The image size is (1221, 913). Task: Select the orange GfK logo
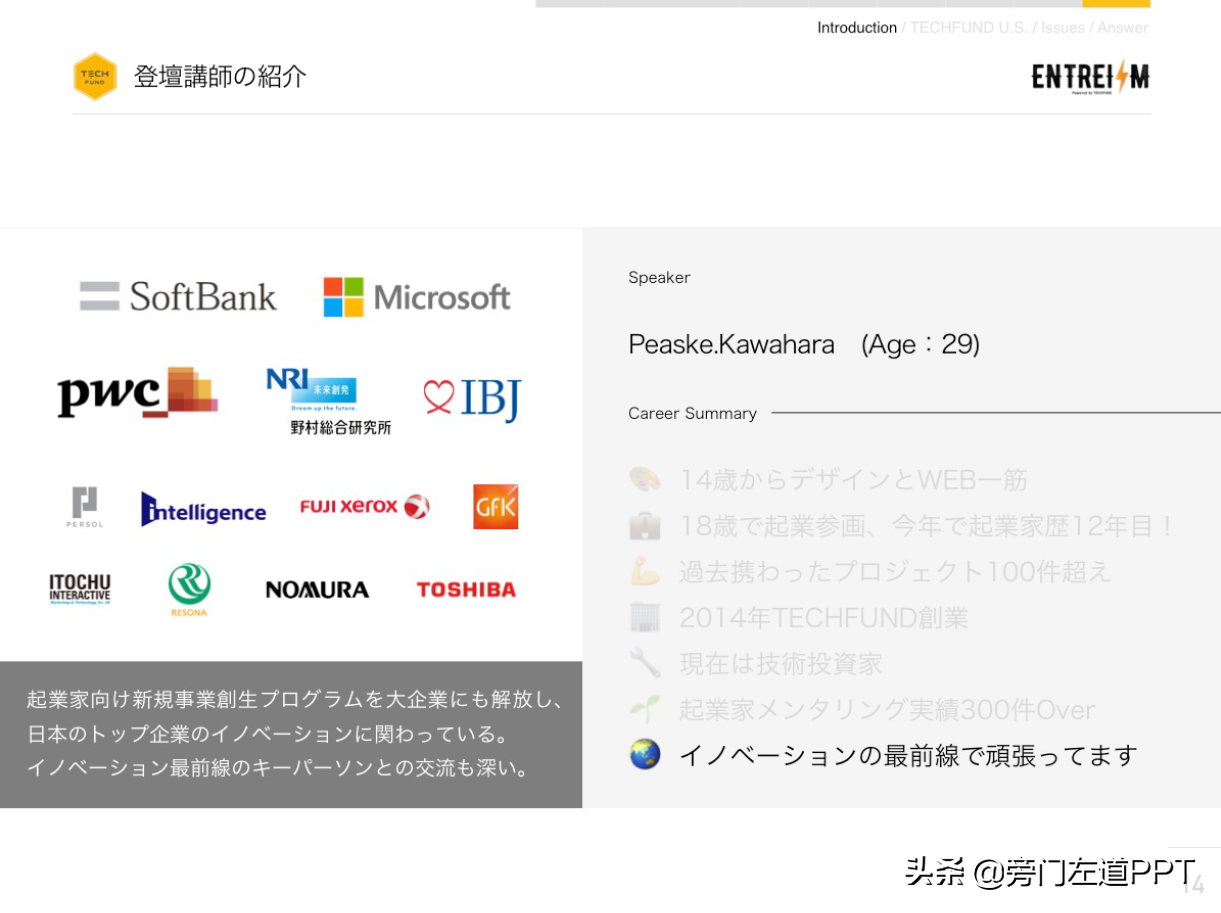coord(495,507)
